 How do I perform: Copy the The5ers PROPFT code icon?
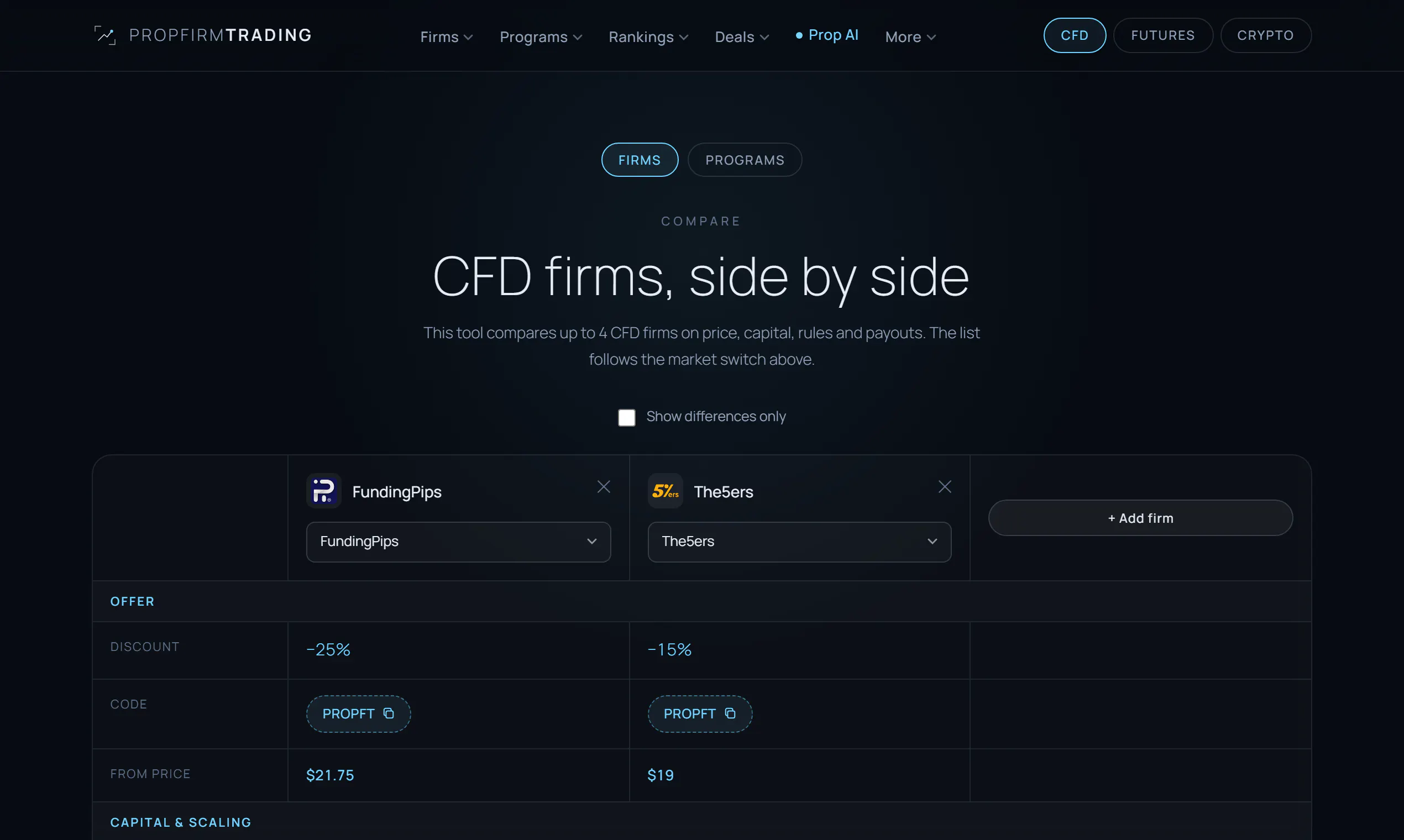(730, 713)
